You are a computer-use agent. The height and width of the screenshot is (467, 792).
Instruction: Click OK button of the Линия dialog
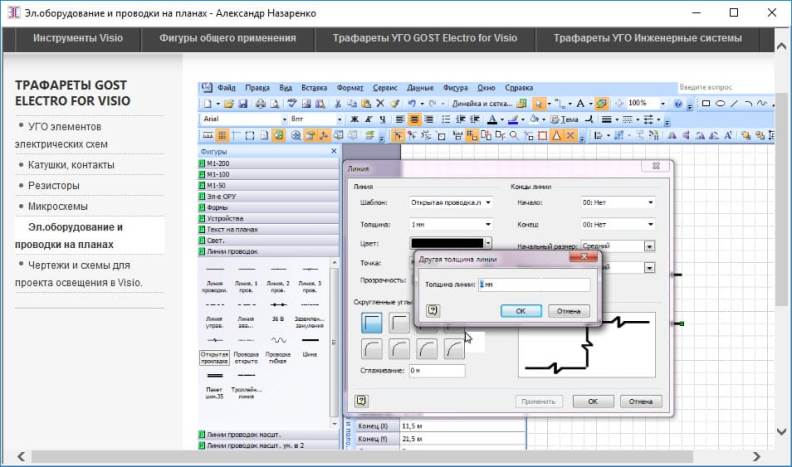click(593, 401)
